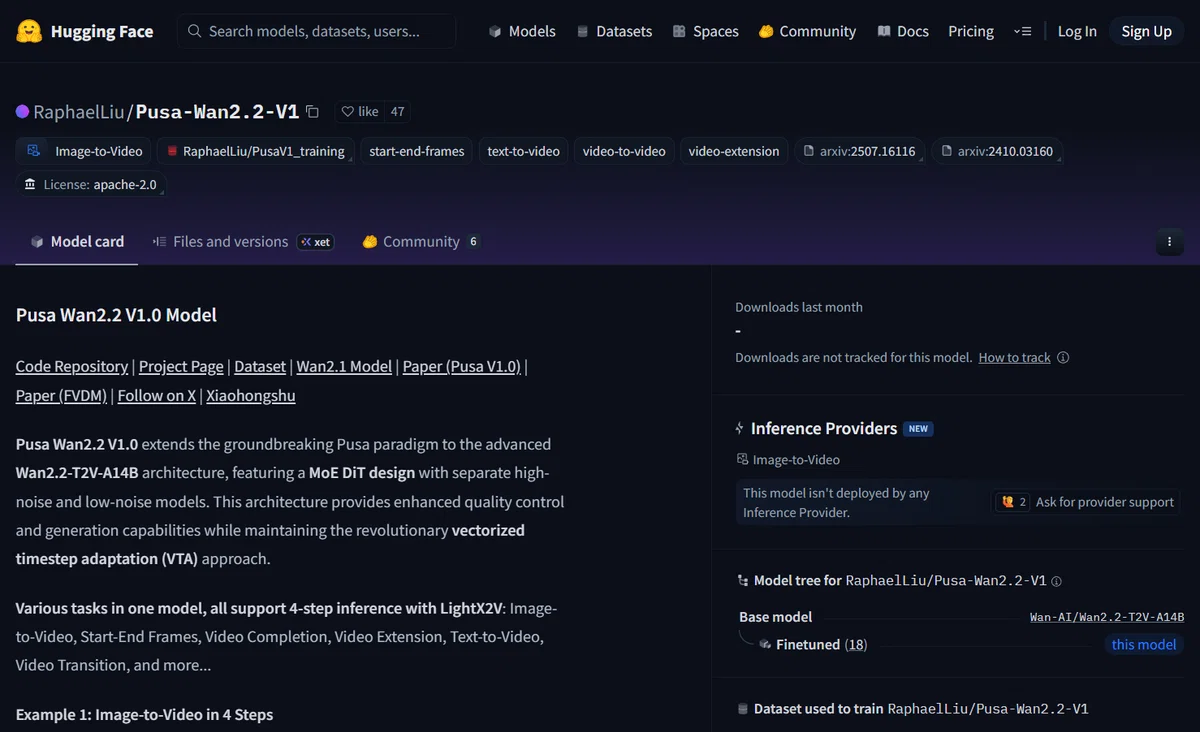Viewport: 1200px width, 732px height.
Task: Click the text-to-video tag
Action: coord(523,151)
